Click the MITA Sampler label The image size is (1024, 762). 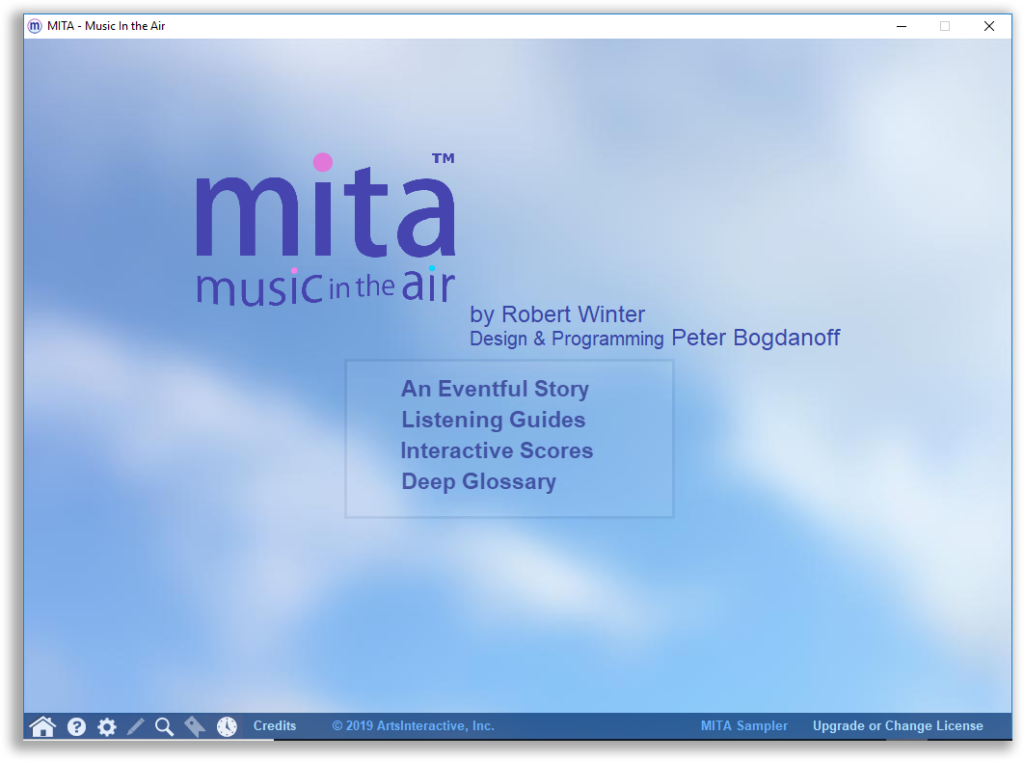[x=744, y=726]
